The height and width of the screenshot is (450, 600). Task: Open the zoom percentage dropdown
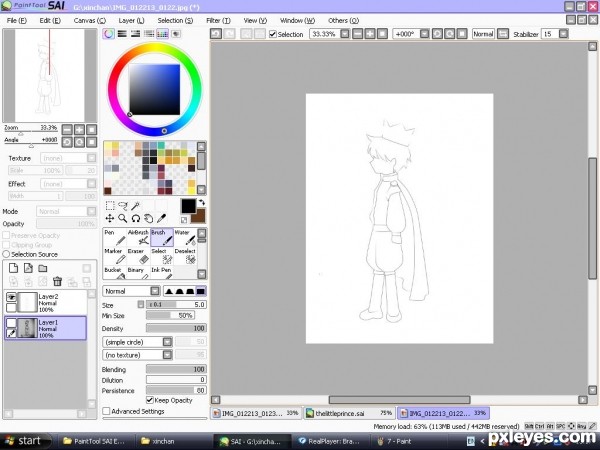coord(345,34)
